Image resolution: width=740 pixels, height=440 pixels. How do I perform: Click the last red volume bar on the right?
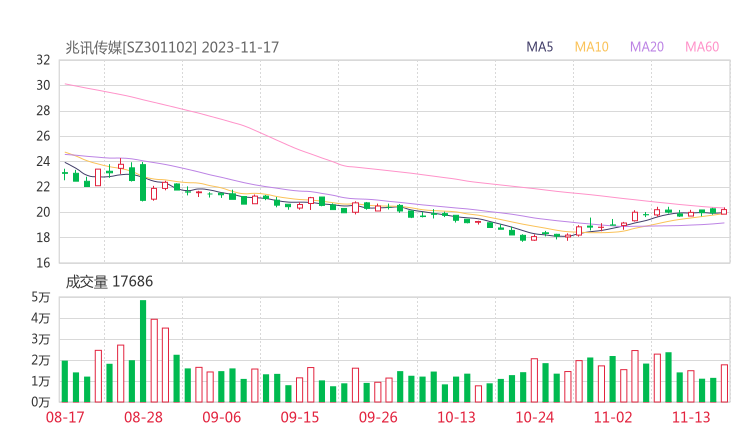click(x=724, y=383)
